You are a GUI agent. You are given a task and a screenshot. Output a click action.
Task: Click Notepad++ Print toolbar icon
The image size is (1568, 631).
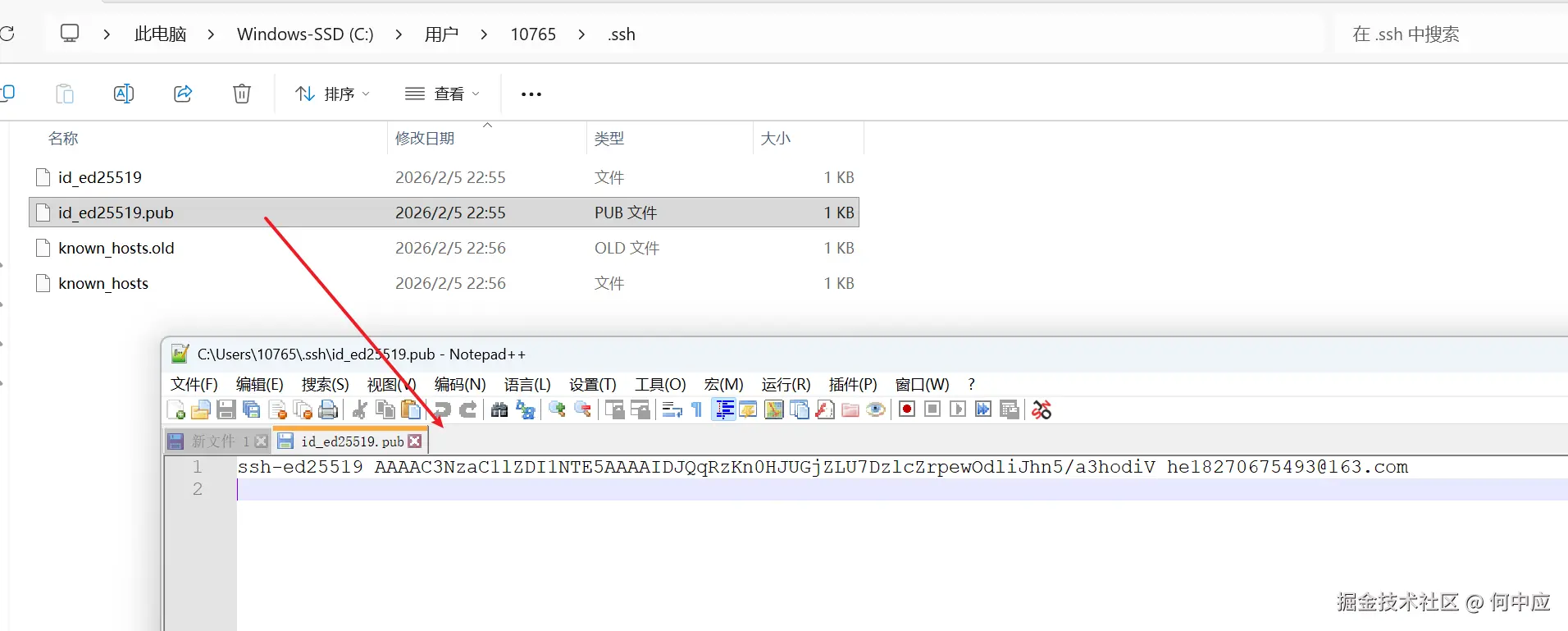(328, 409)
